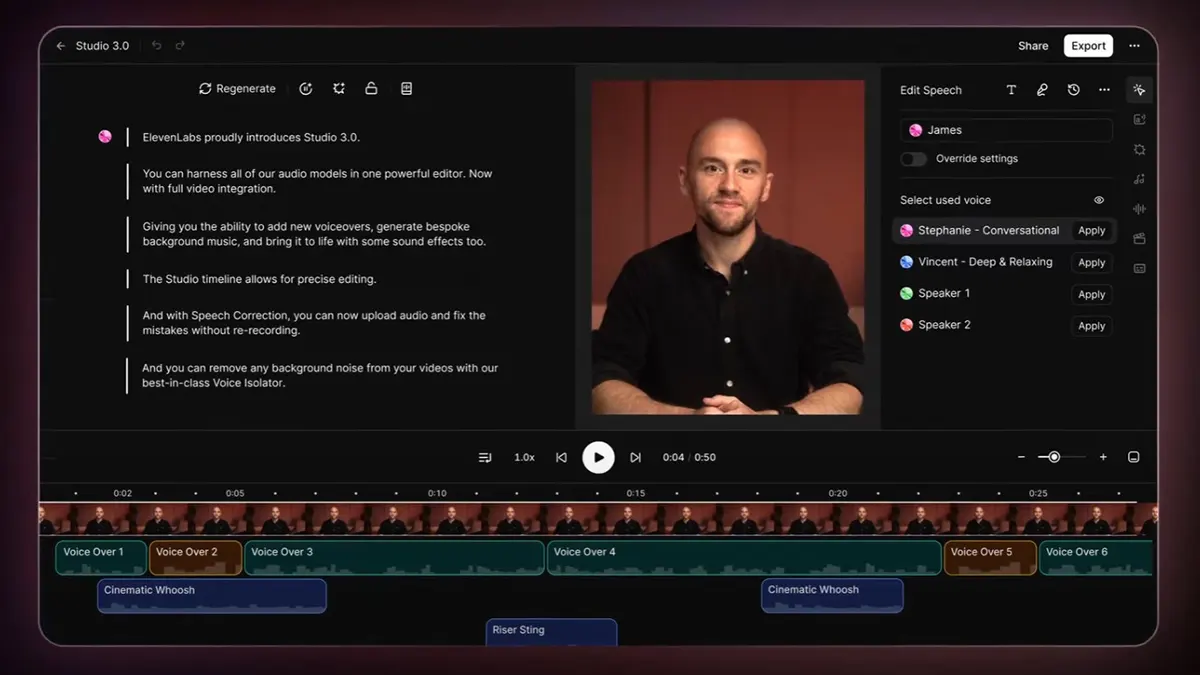Click the Export button

click(1088, 46)
